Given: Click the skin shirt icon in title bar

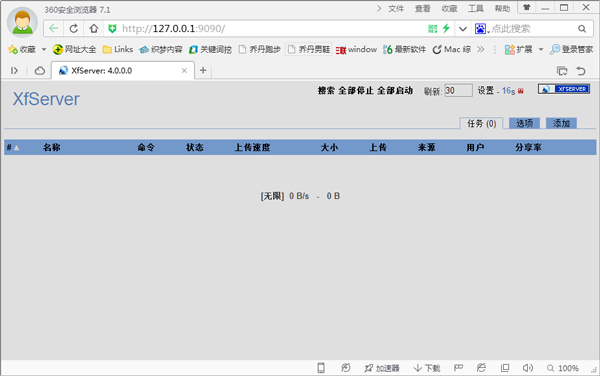Looking at the screenshot, I should pyautogui.click(x=527, y=7).
